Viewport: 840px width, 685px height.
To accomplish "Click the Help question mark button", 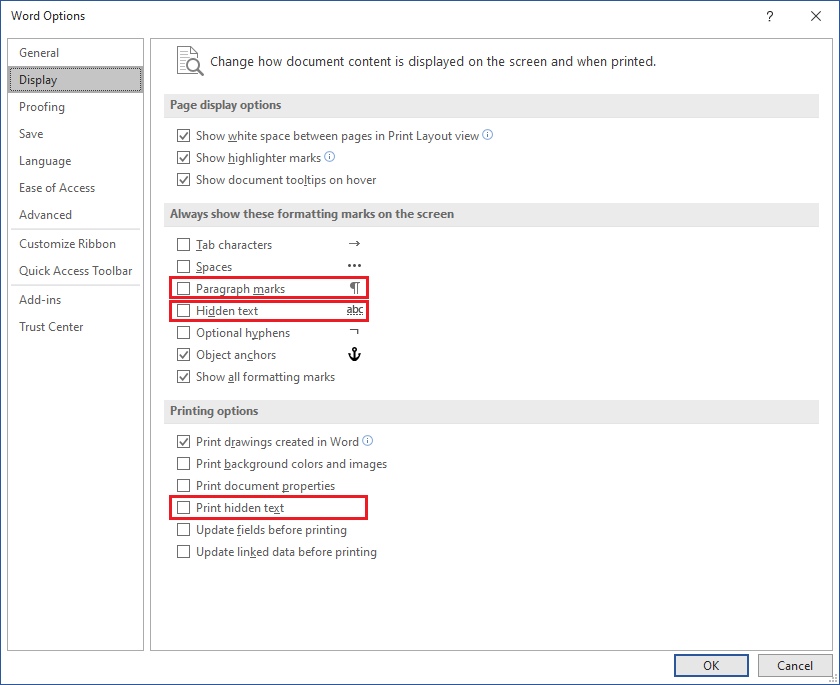I will click(x=769, y=16).
